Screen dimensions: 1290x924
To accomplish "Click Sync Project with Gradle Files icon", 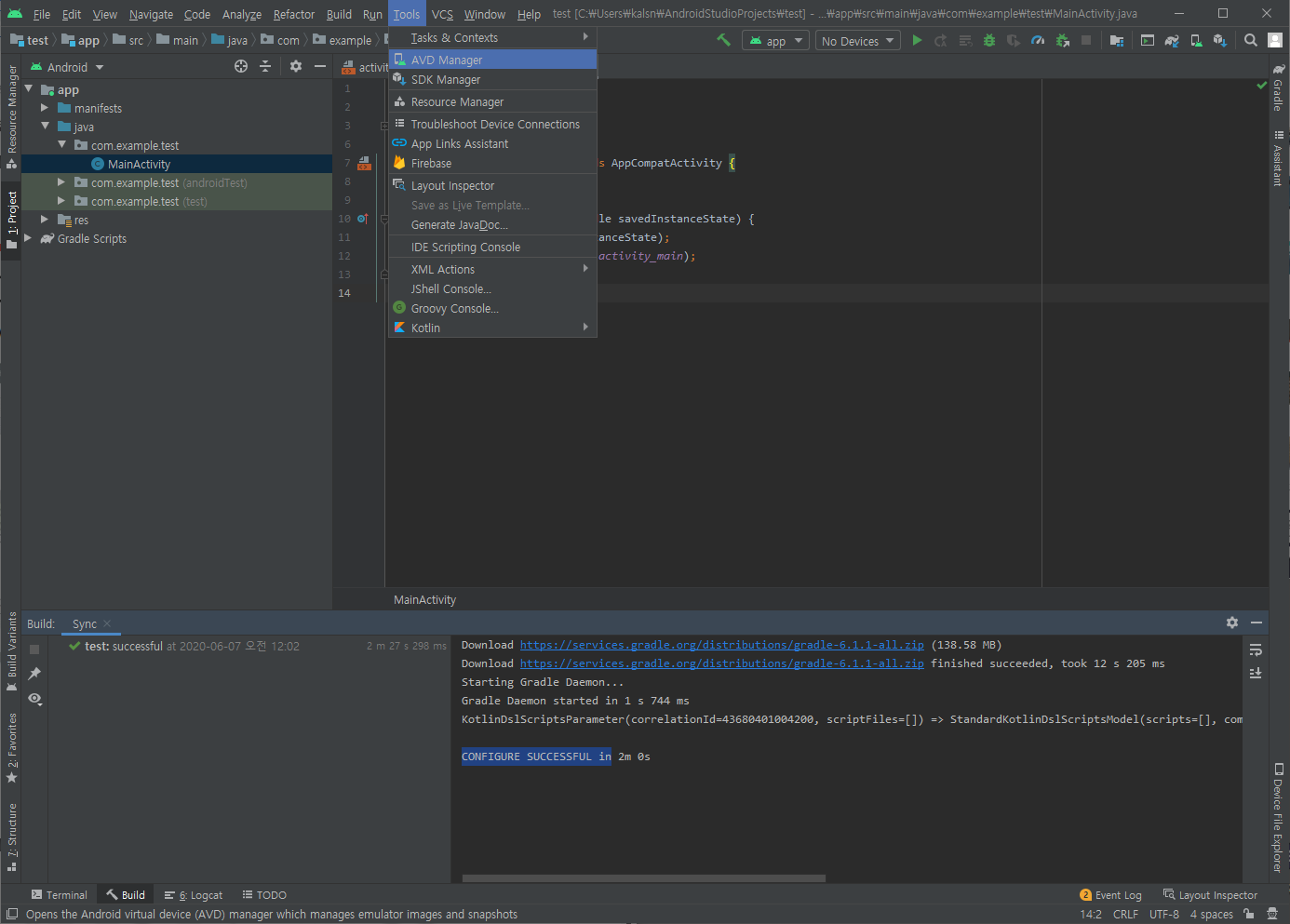I will click(x=1172, y=40).
